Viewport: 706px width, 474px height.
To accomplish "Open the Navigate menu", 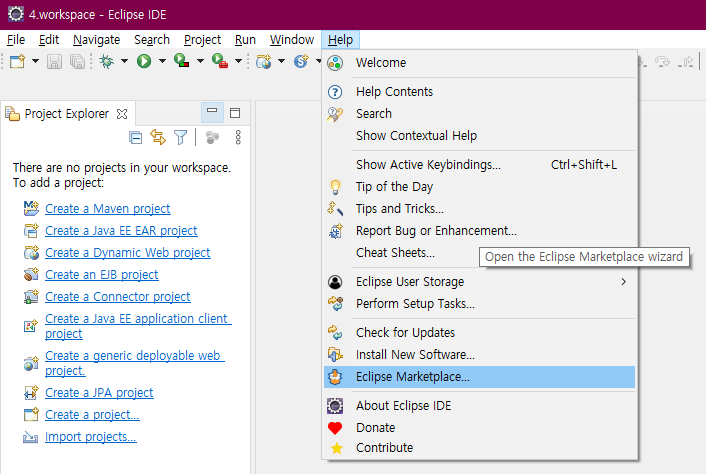I will point(96,40).
